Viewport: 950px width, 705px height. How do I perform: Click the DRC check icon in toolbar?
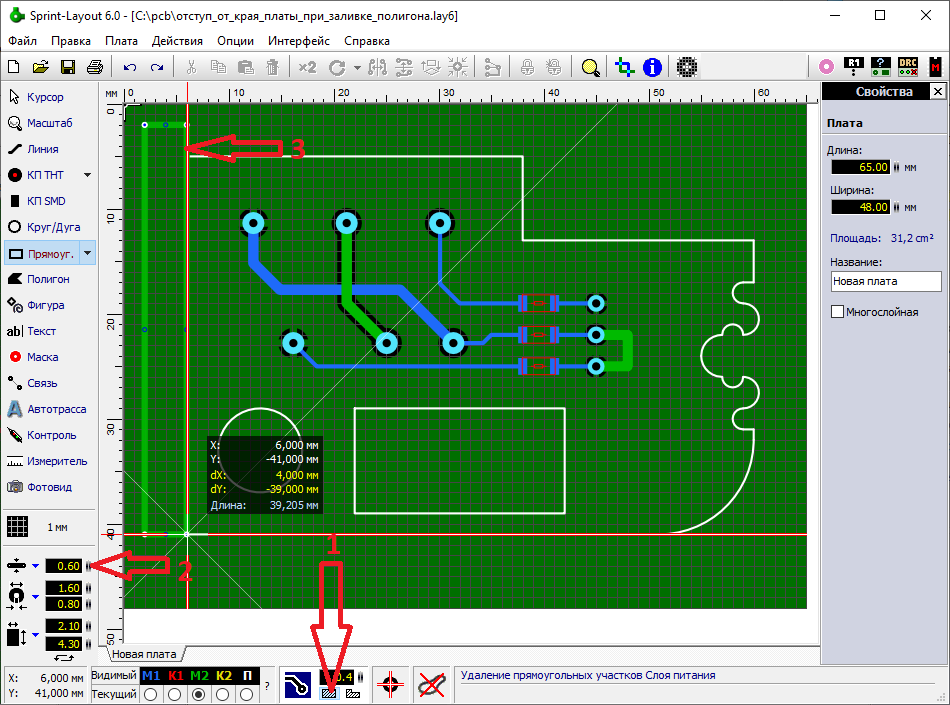[x=907, y=67]
